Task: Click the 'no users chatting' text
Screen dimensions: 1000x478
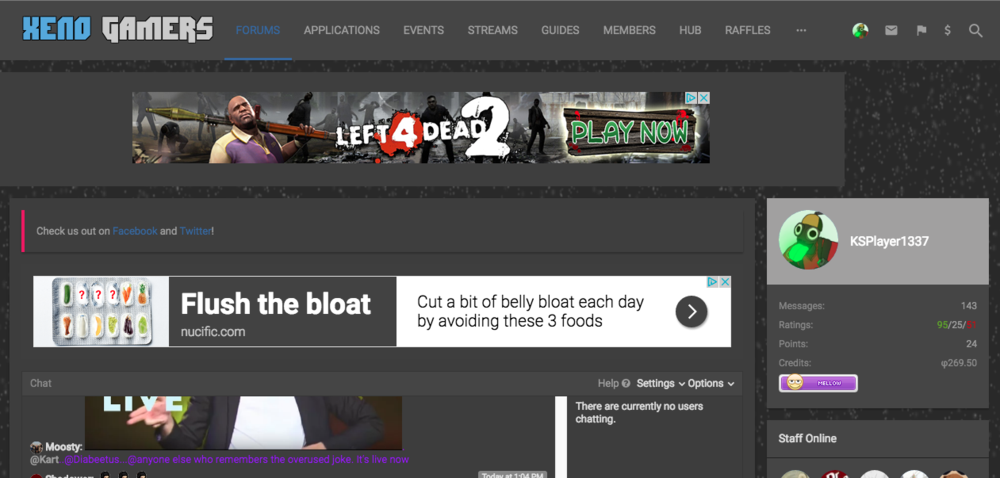Action: pos(639,412)
